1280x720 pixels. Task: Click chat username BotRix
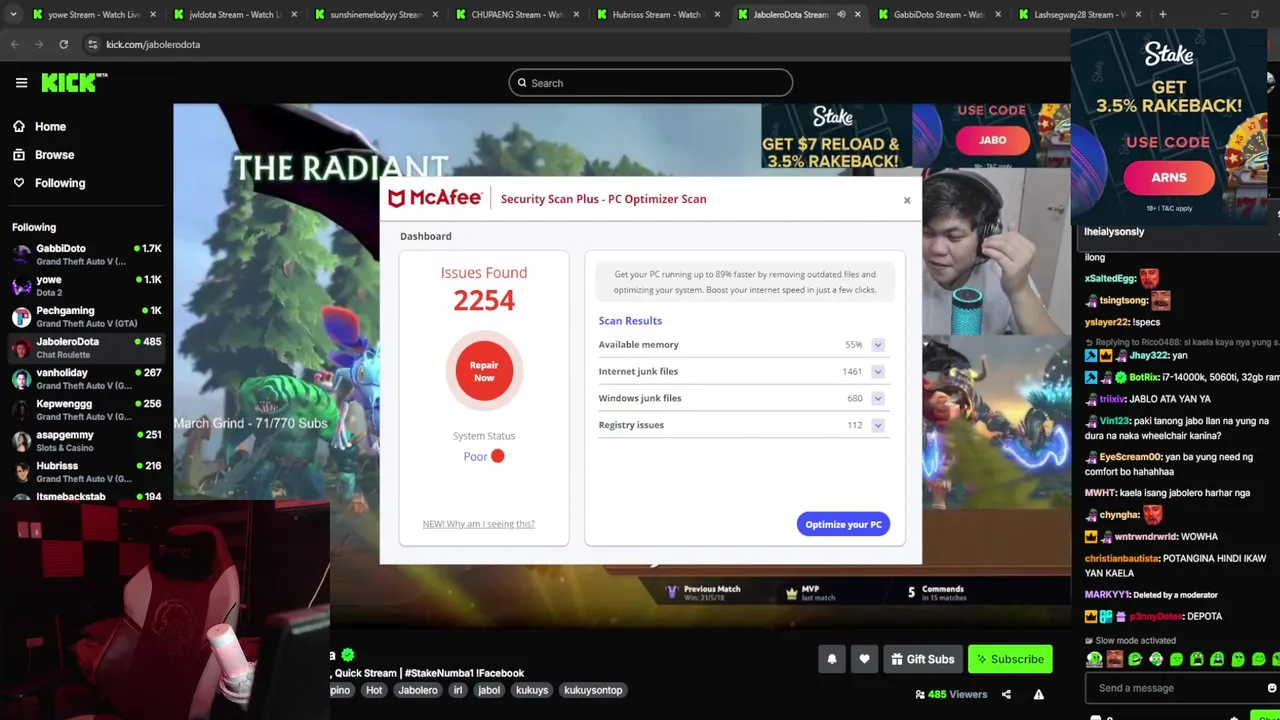tap(1142, 378)
